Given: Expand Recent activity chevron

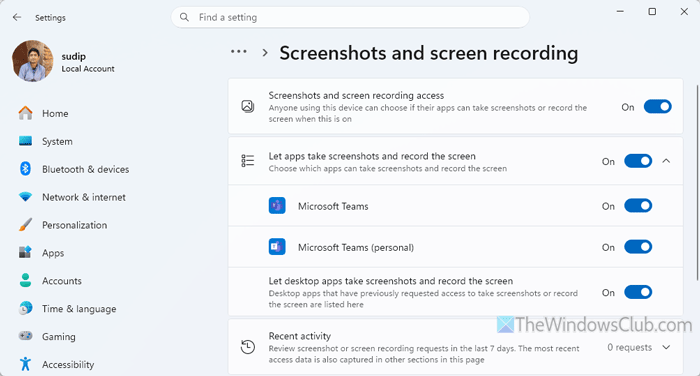Looking at the screenshot, I should (x=667, y=347).
